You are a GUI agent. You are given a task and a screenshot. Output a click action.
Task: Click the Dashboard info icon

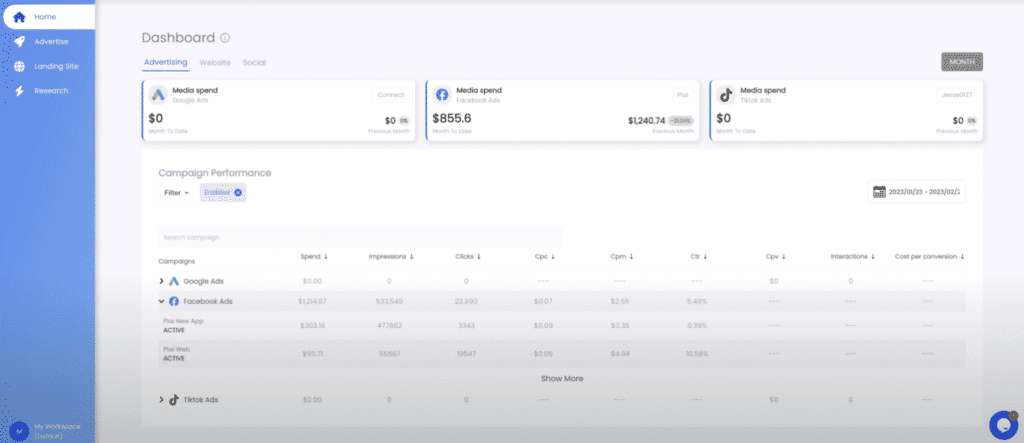225,39
